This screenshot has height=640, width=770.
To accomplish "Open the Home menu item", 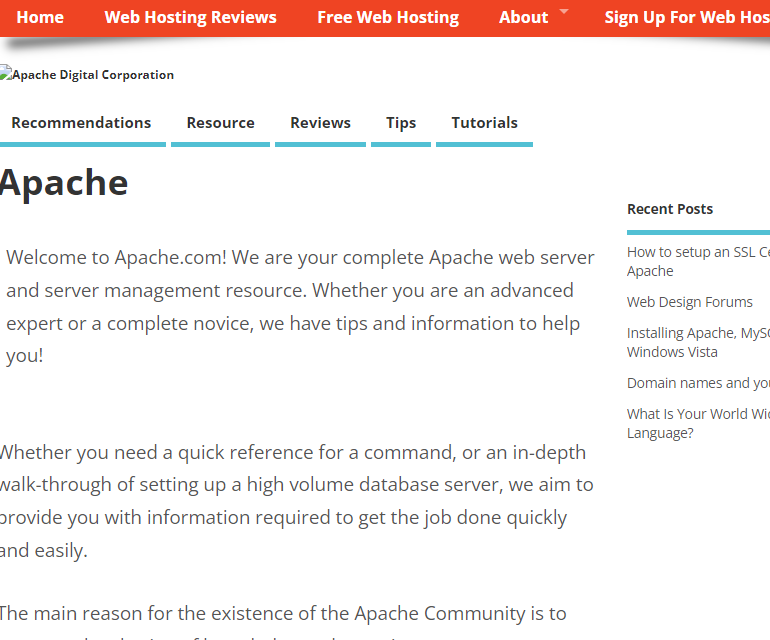I will (40, 17).
